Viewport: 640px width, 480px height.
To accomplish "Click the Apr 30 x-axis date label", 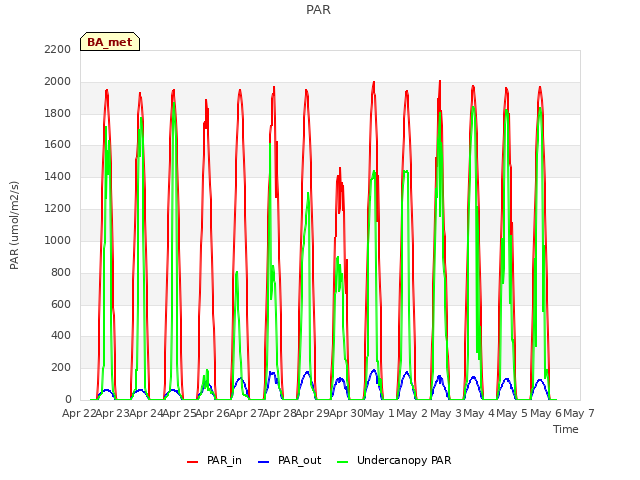I will tap(346, 413).
